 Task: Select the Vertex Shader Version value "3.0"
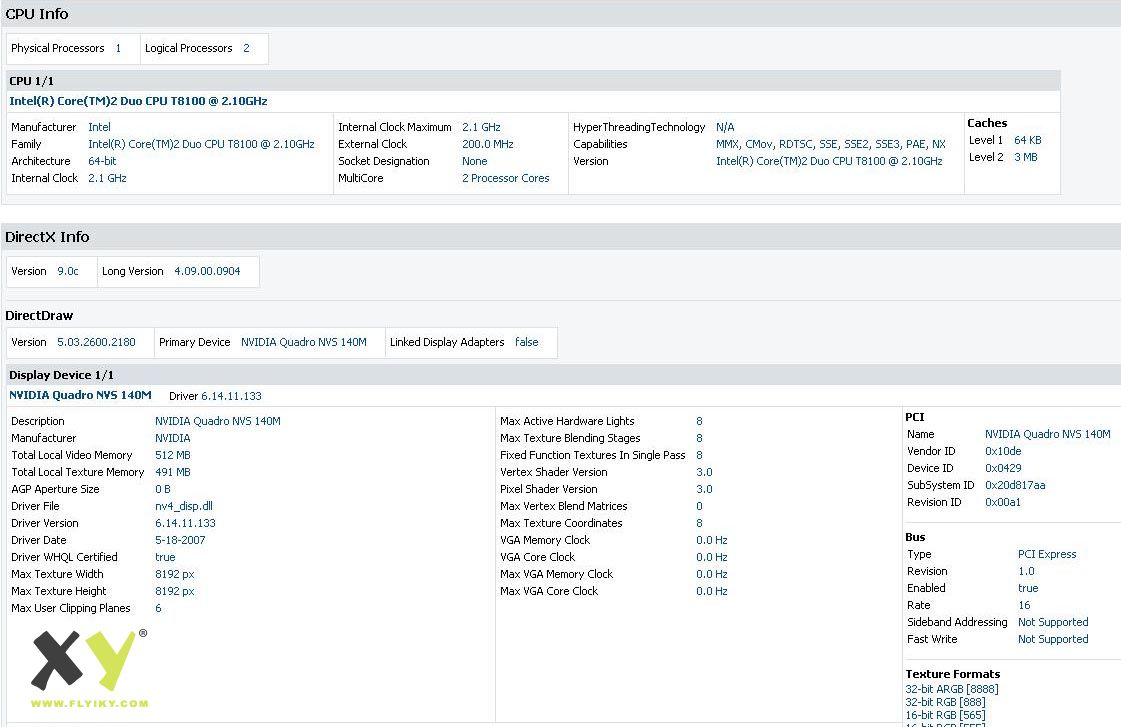tap(704, 473)
